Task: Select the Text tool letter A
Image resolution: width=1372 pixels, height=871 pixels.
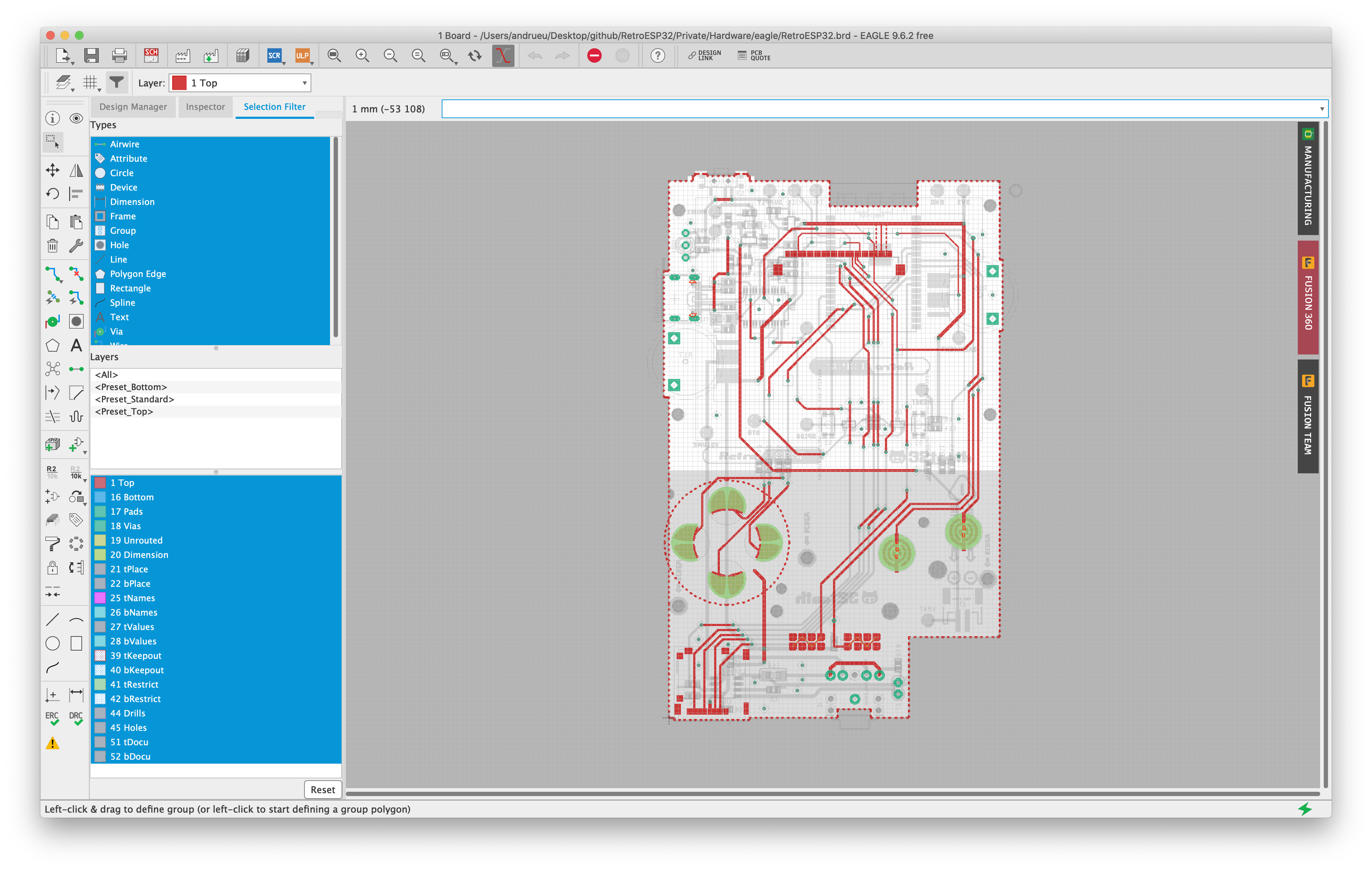Action: pyautogui.click(x=76, y=345)
